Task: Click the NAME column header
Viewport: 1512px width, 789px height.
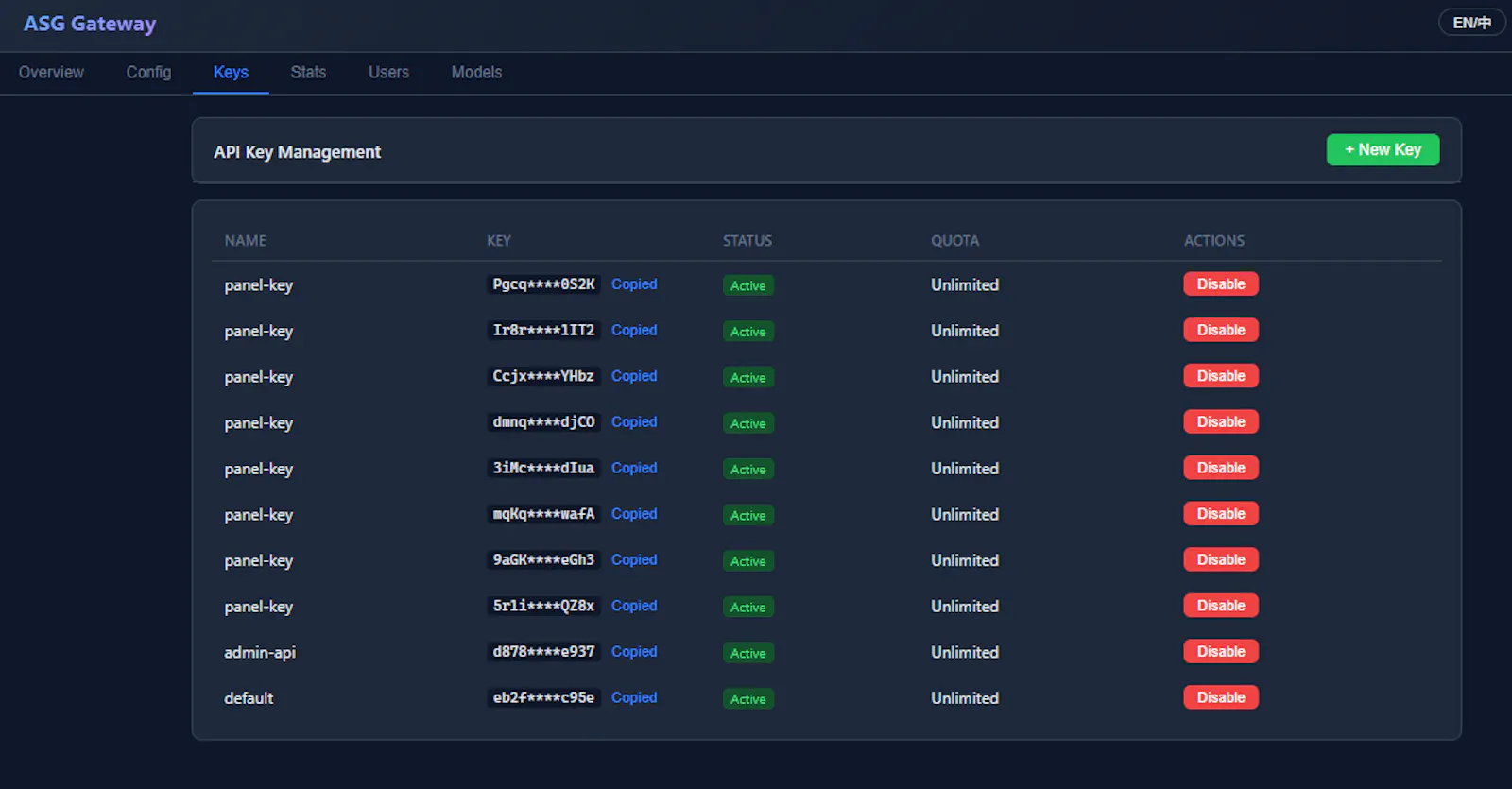Action: tap(245, 241)
